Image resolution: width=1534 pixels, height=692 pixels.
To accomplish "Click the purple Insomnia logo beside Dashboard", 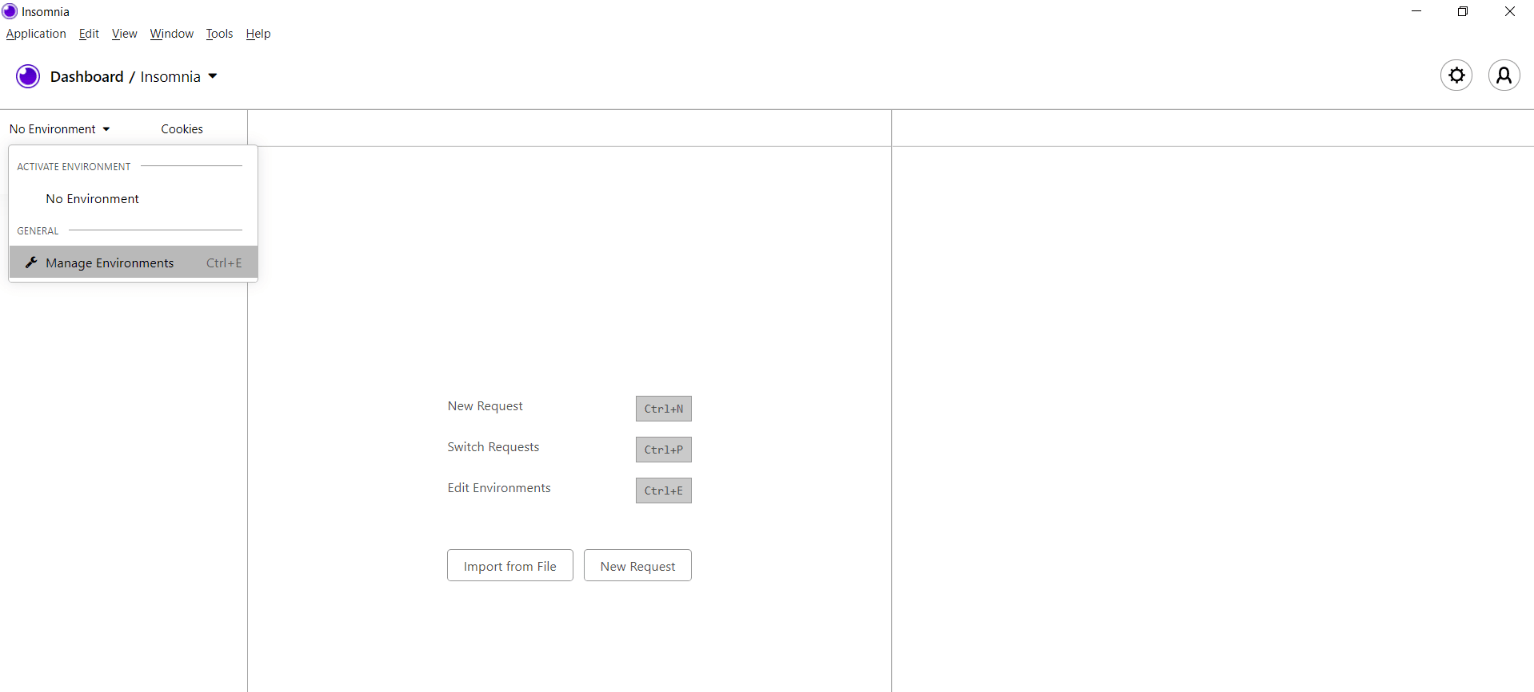I will click(28, 77).
